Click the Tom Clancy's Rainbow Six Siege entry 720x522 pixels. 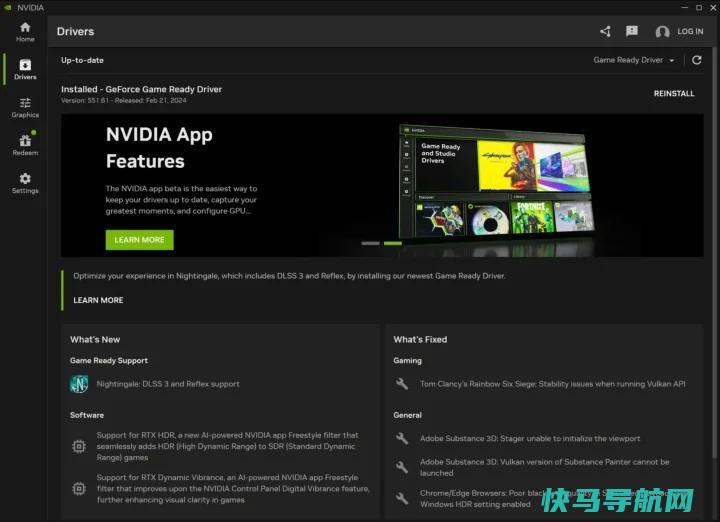click(x=553, y=384)
